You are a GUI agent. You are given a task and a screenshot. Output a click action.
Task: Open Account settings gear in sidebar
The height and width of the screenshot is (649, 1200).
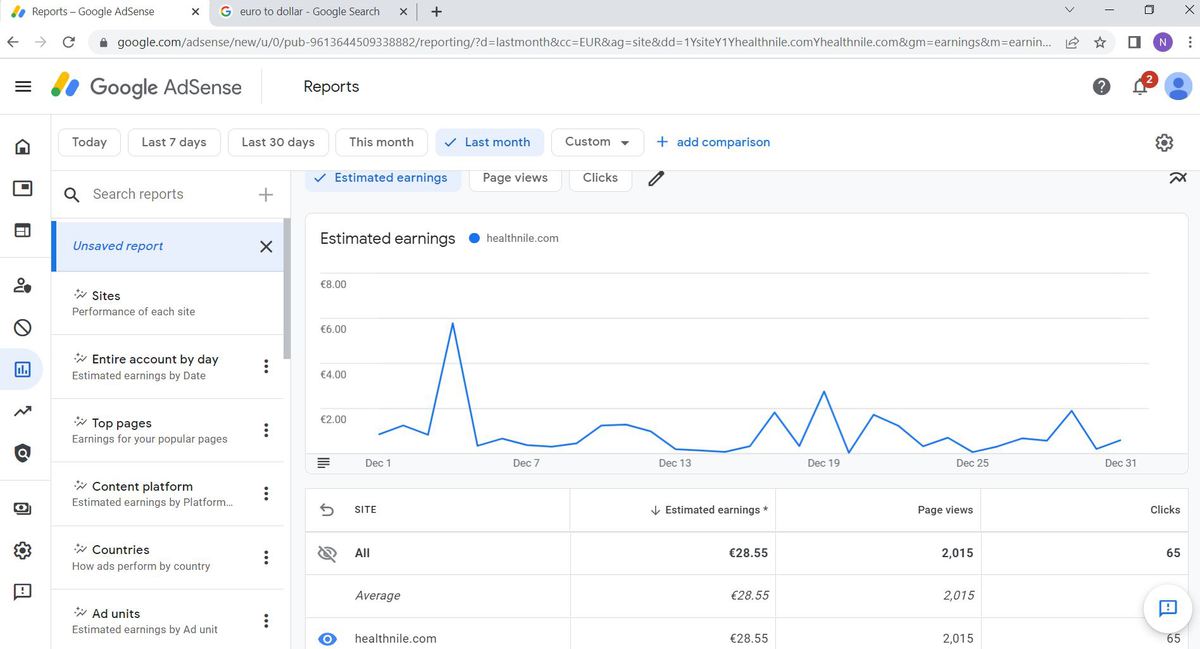point(22,550)
